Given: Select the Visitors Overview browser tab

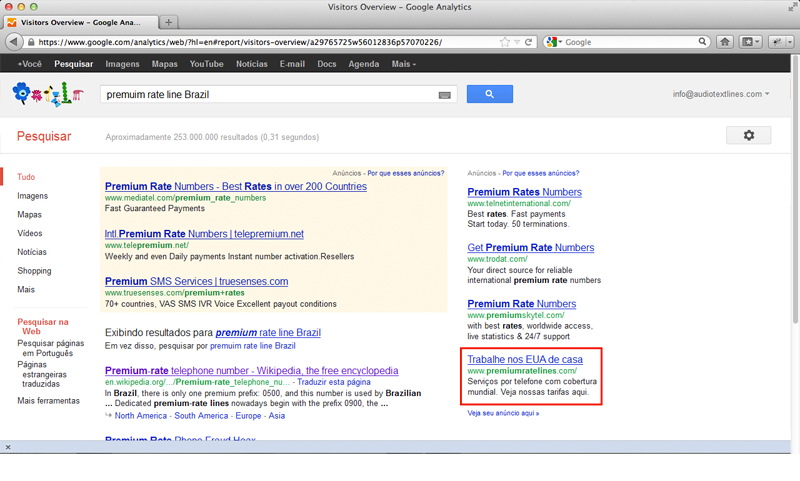Looking at the screenshot, I should pyautogui.click(x=81, y=22).
